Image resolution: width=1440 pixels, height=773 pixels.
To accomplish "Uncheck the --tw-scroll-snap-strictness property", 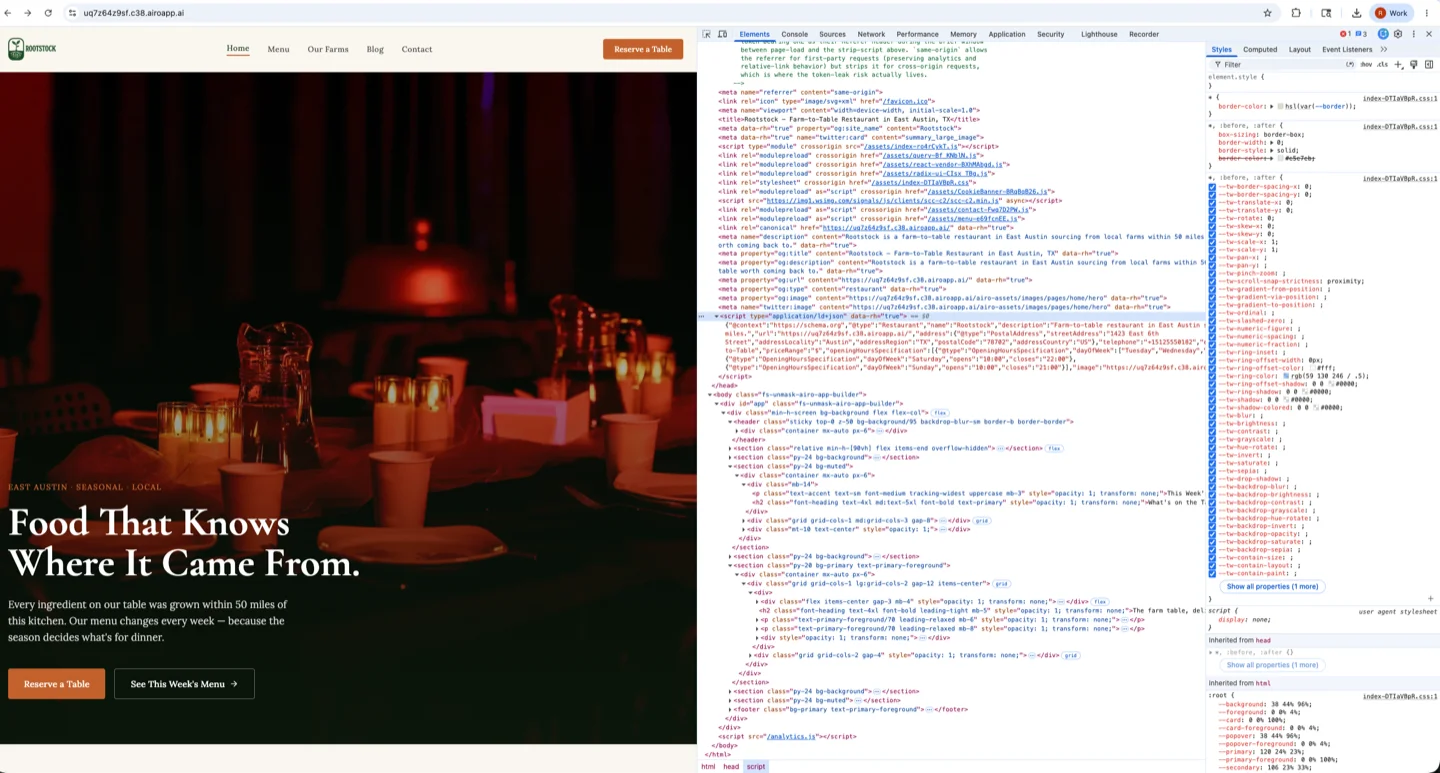I will 1213,281.
